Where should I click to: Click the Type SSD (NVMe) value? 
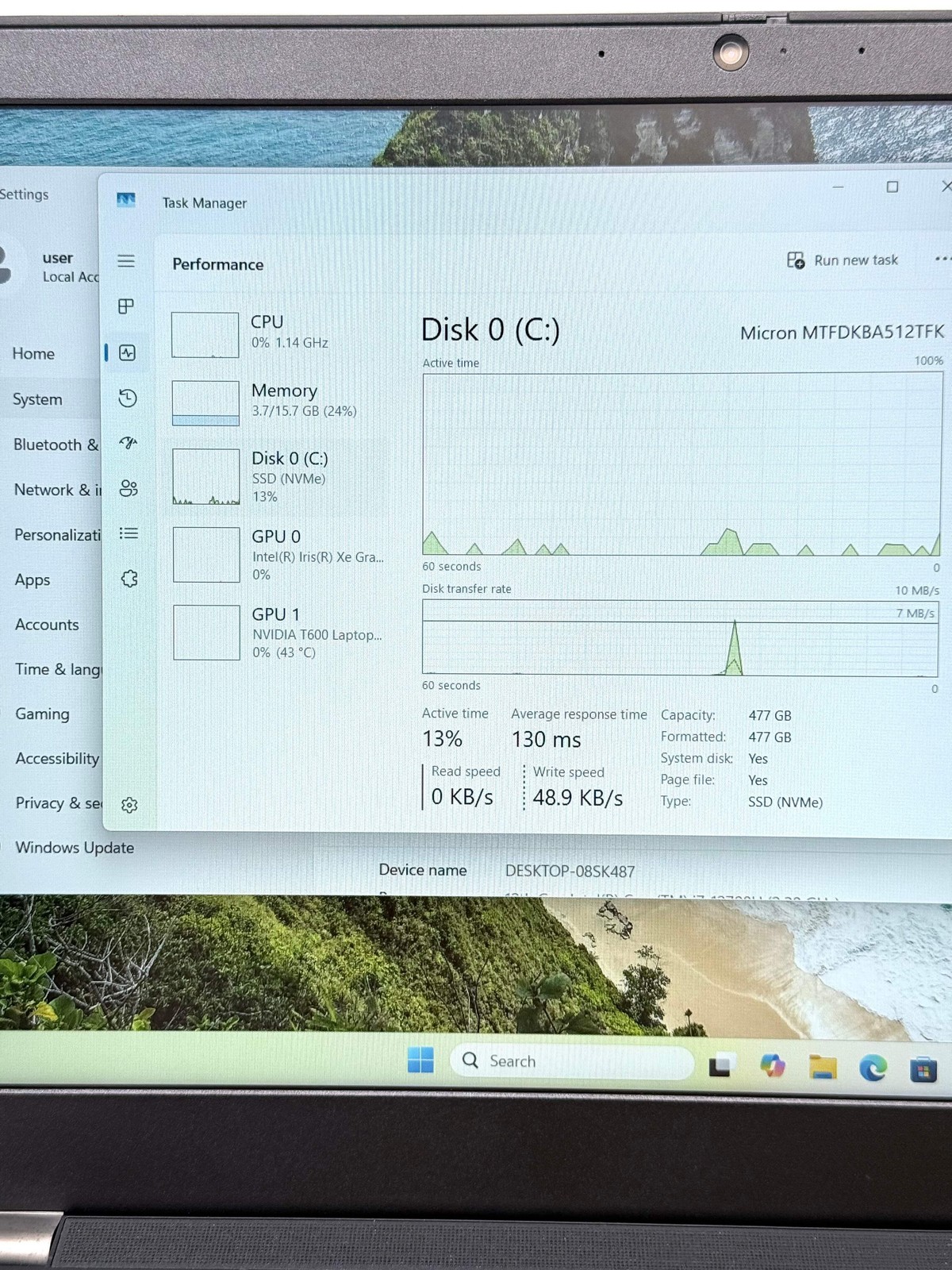785,802
